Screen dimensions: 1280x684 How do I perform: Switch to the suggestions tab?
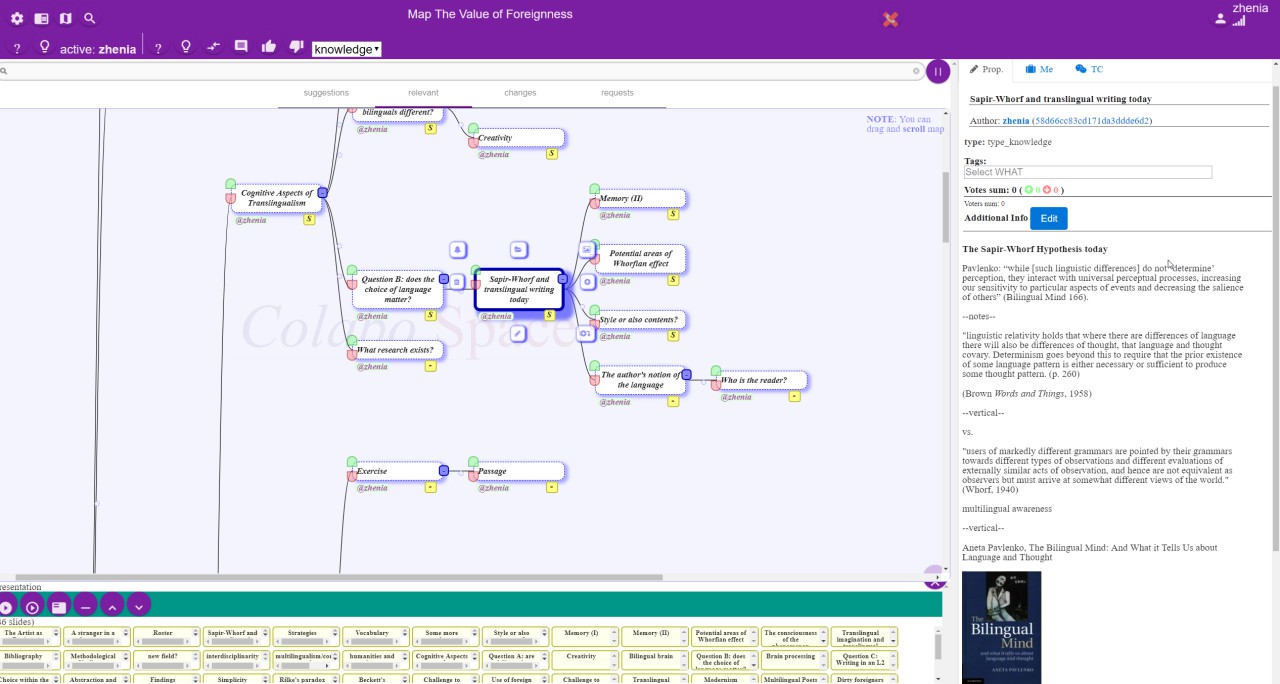tap(326, 93)
